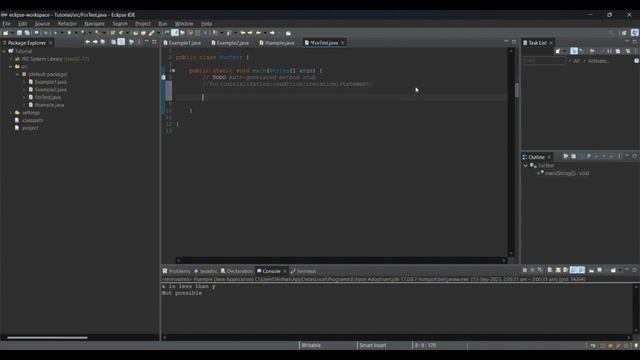Open the Java perspective icon
The height and width of the screenshot is (360, 640).
635,33
